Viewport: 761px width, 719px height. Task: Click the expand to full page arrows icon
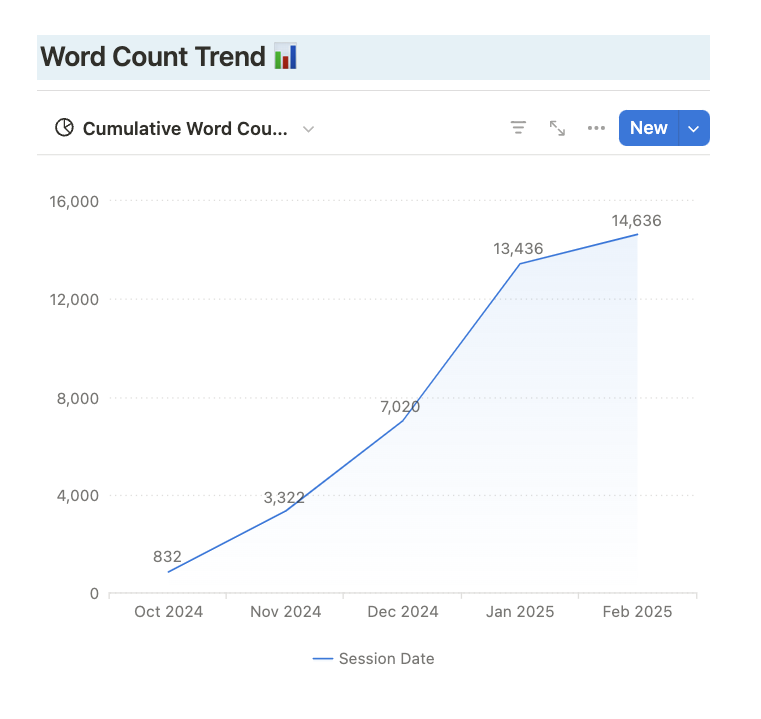[x=557, y=128]
